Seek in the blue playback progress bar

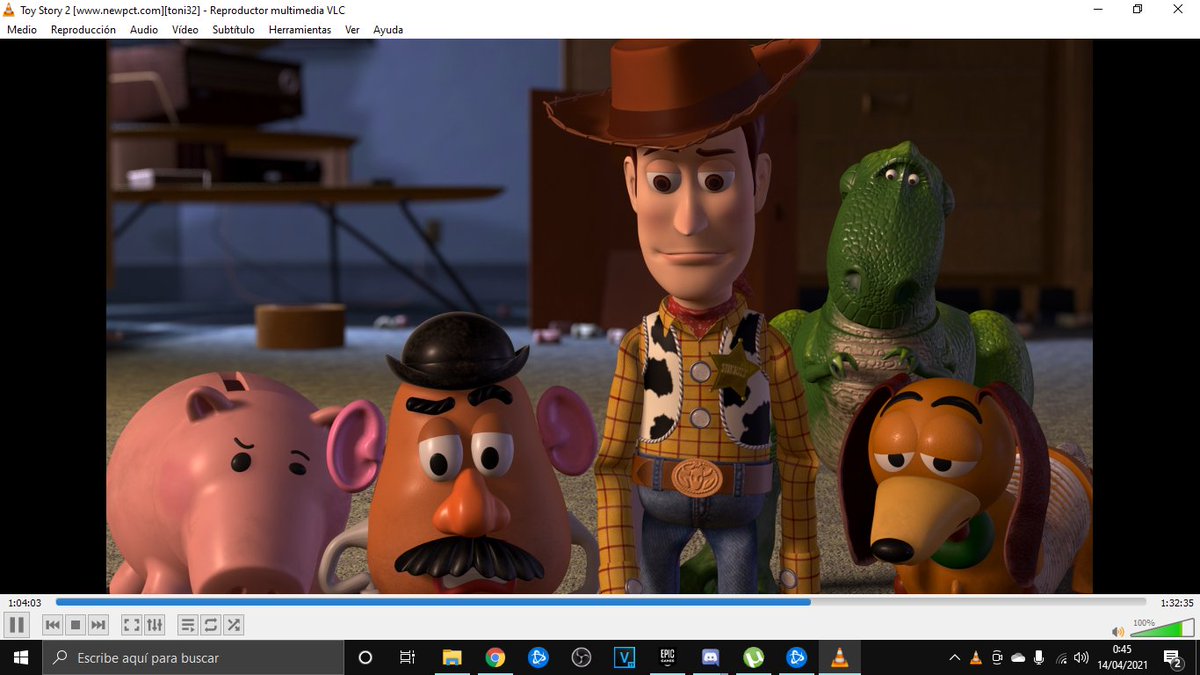point(600,602)
